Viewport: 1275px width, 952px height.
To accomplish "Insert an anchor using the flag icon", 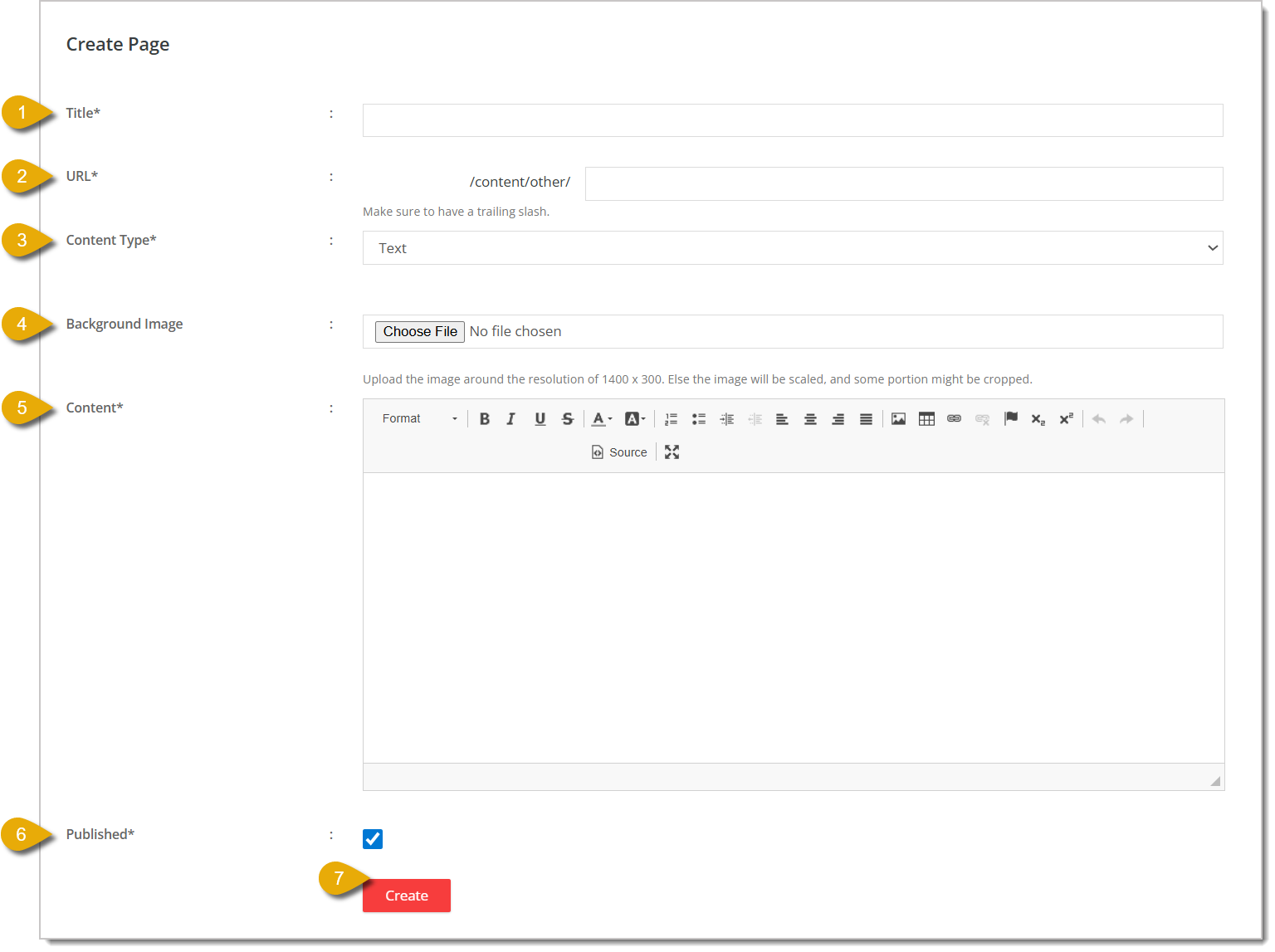I will tap(1011, 419).
